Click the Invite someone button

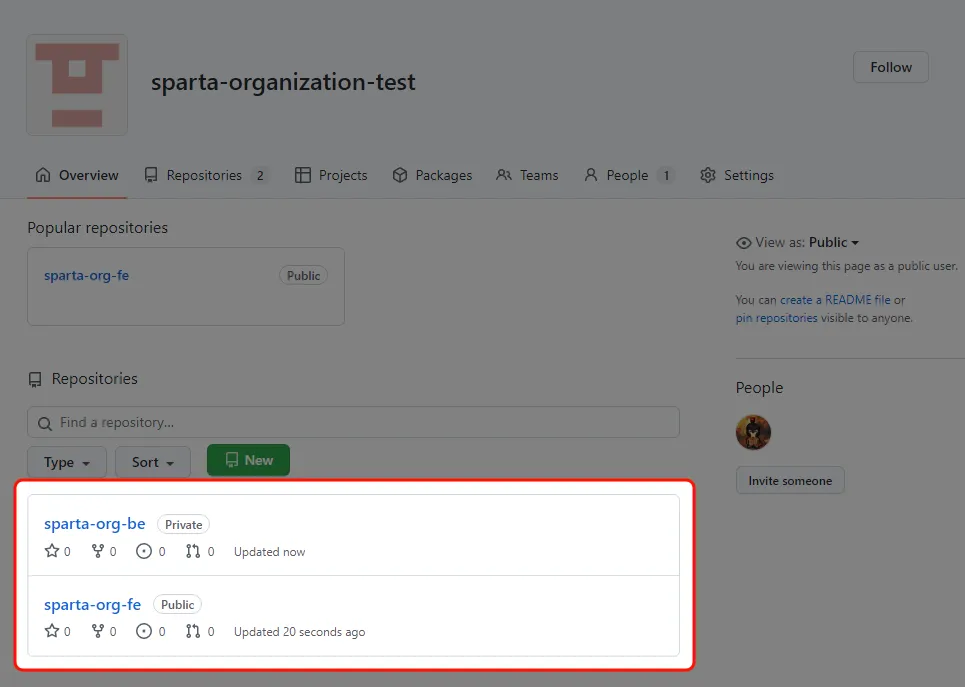790,481
